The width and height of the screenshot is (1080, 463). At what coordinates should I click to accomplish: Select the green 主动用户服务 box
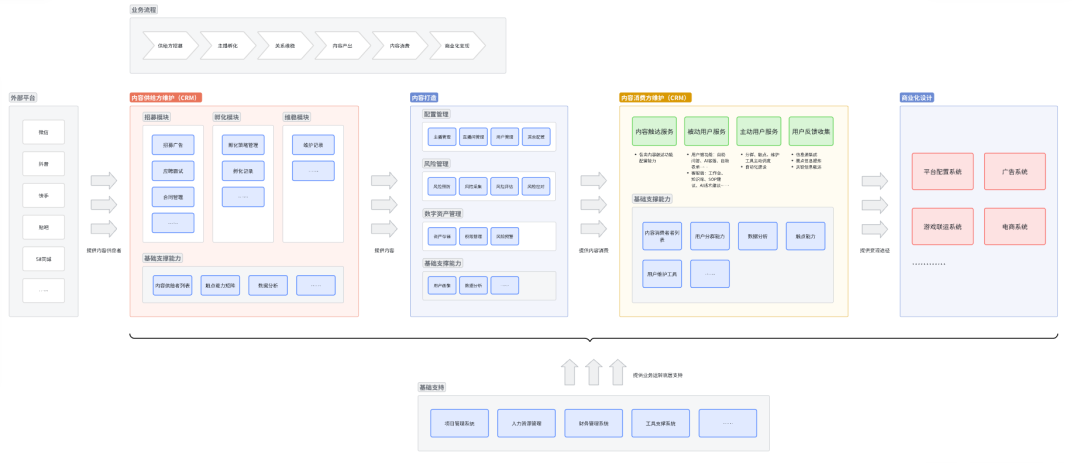coord(759,131)
